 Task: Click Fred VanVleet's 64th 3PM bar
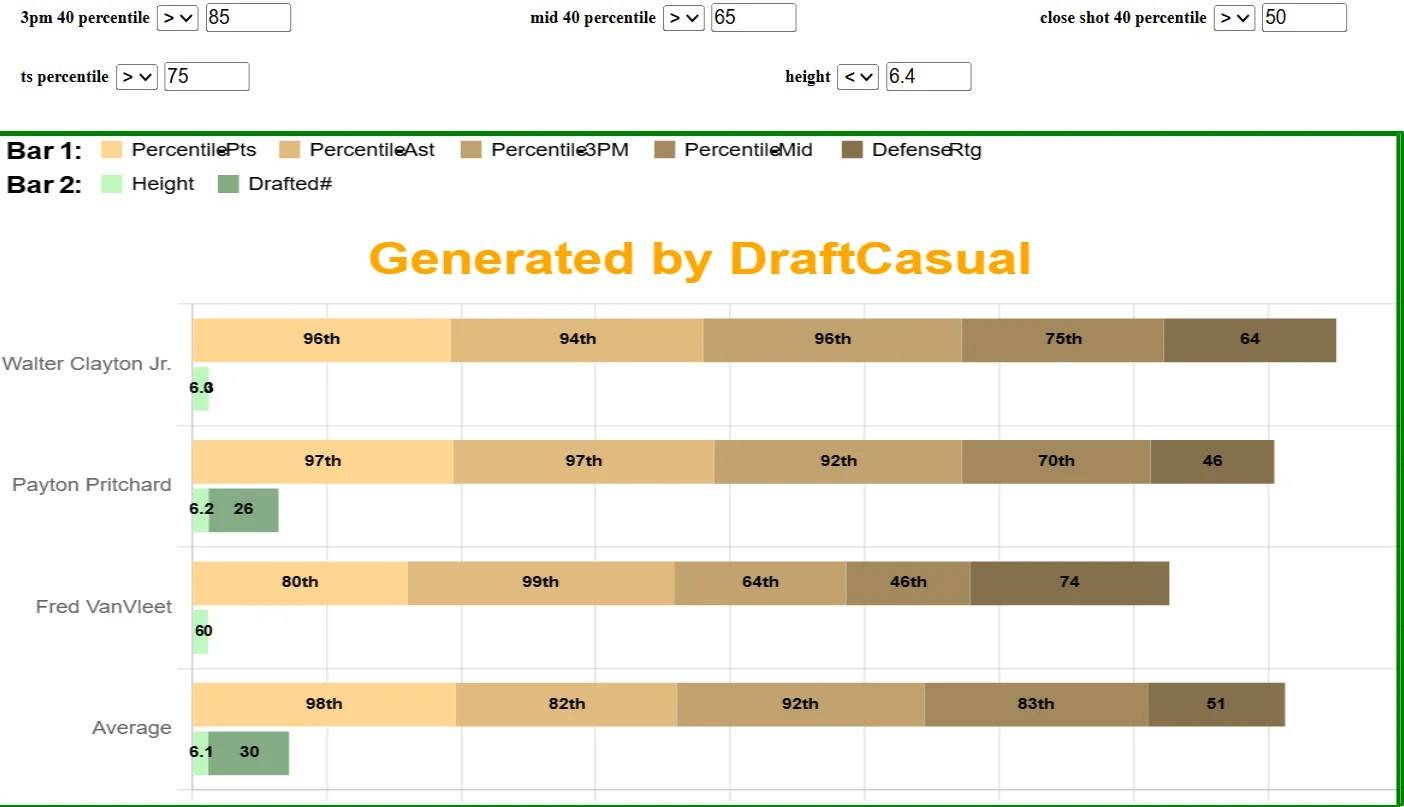(x=760, y=583)
